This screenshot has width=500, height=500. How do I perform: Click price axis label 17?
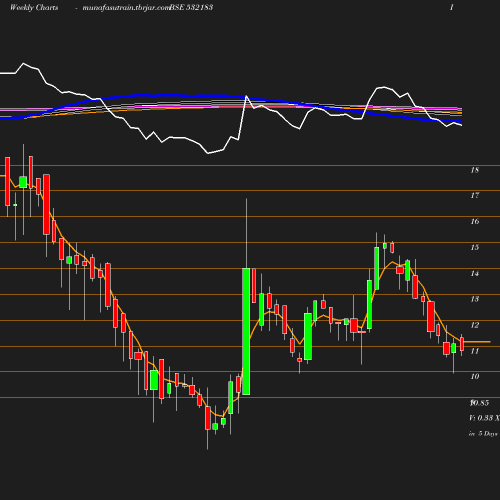click(475, 195)
